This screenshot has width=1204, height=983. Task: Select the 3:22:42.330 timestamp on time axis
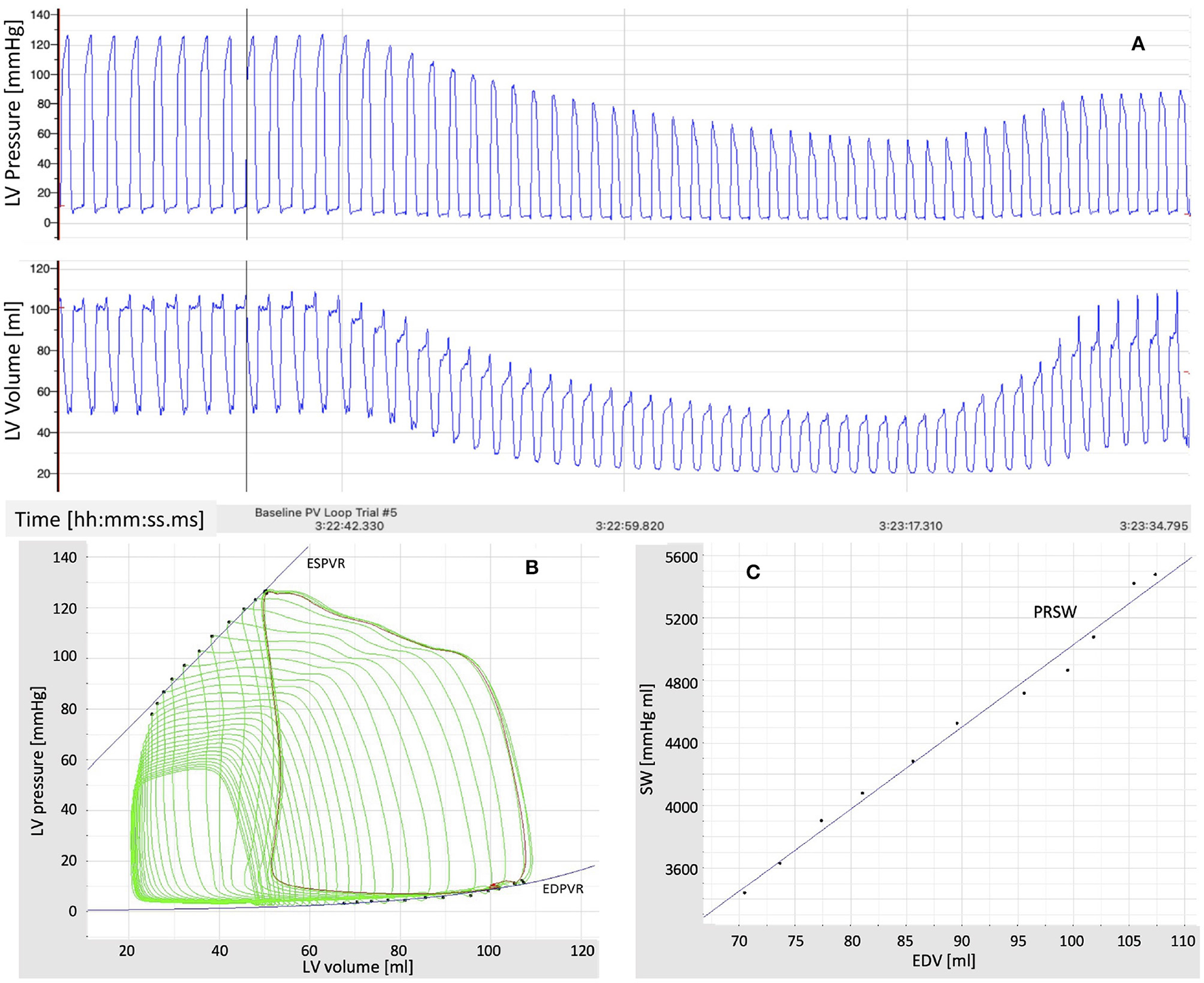349,526
